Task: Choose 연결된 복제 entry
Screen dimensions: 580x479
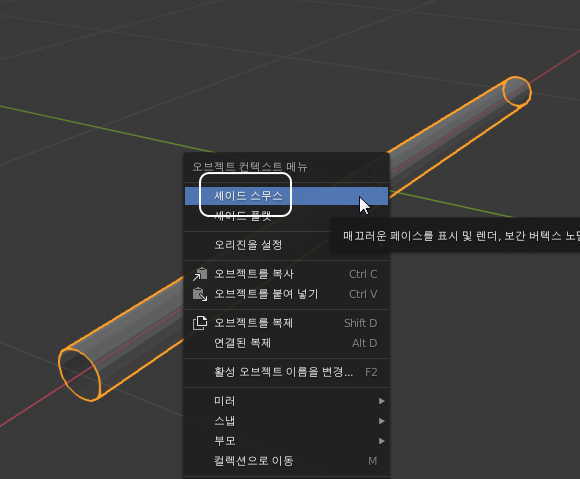Action: point(286,343)
